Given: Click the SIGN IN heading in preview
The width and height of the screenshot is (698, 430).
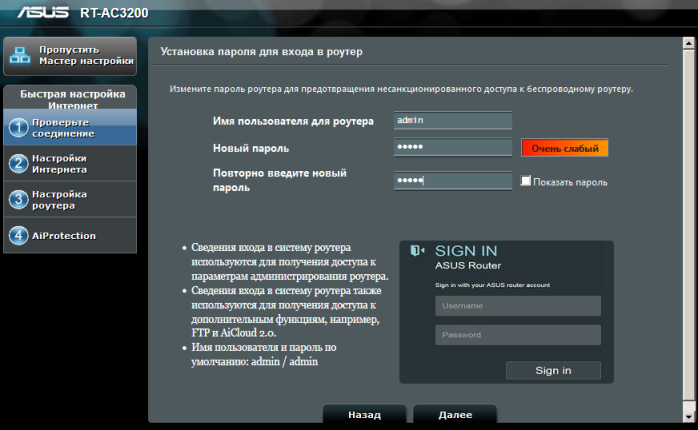Looking at the screenshot, I should [x=466, y=251].
